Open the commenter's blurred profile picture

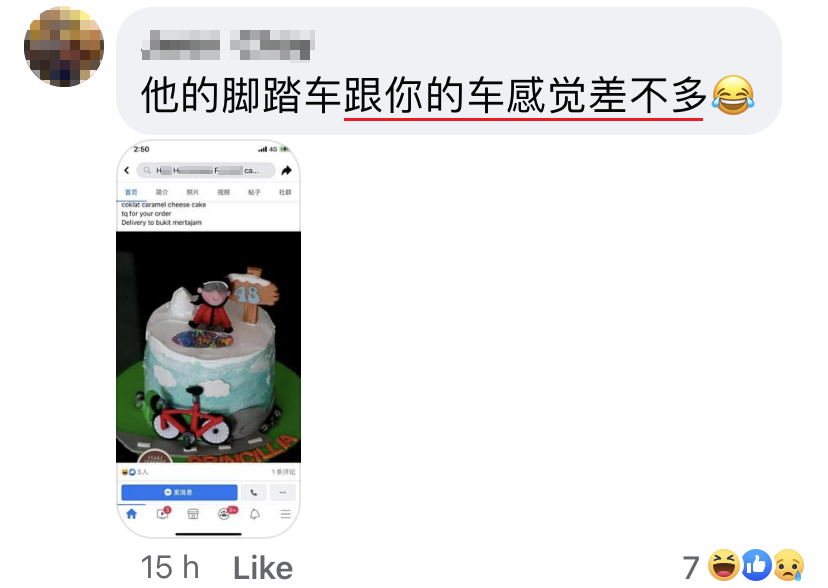click(64, 46)
